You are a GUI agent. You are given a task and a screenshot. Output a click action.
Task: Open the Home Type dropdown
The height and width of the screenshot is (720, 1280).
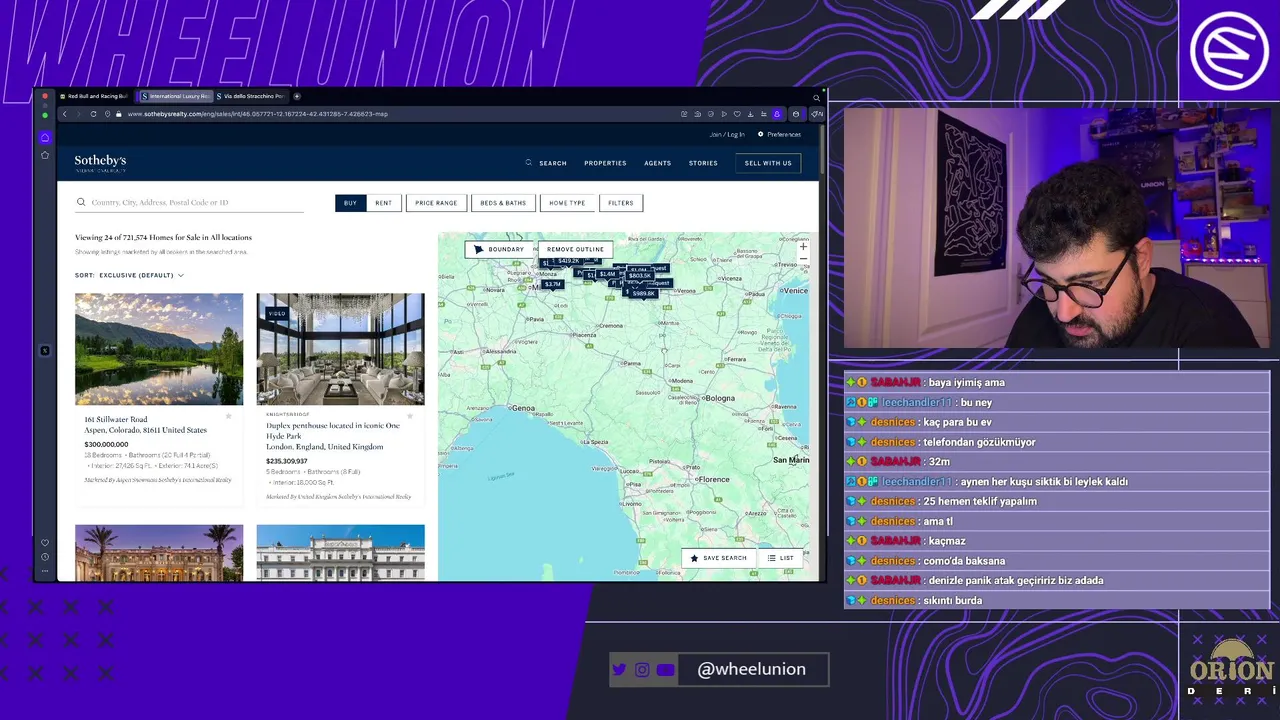(567, 203)
